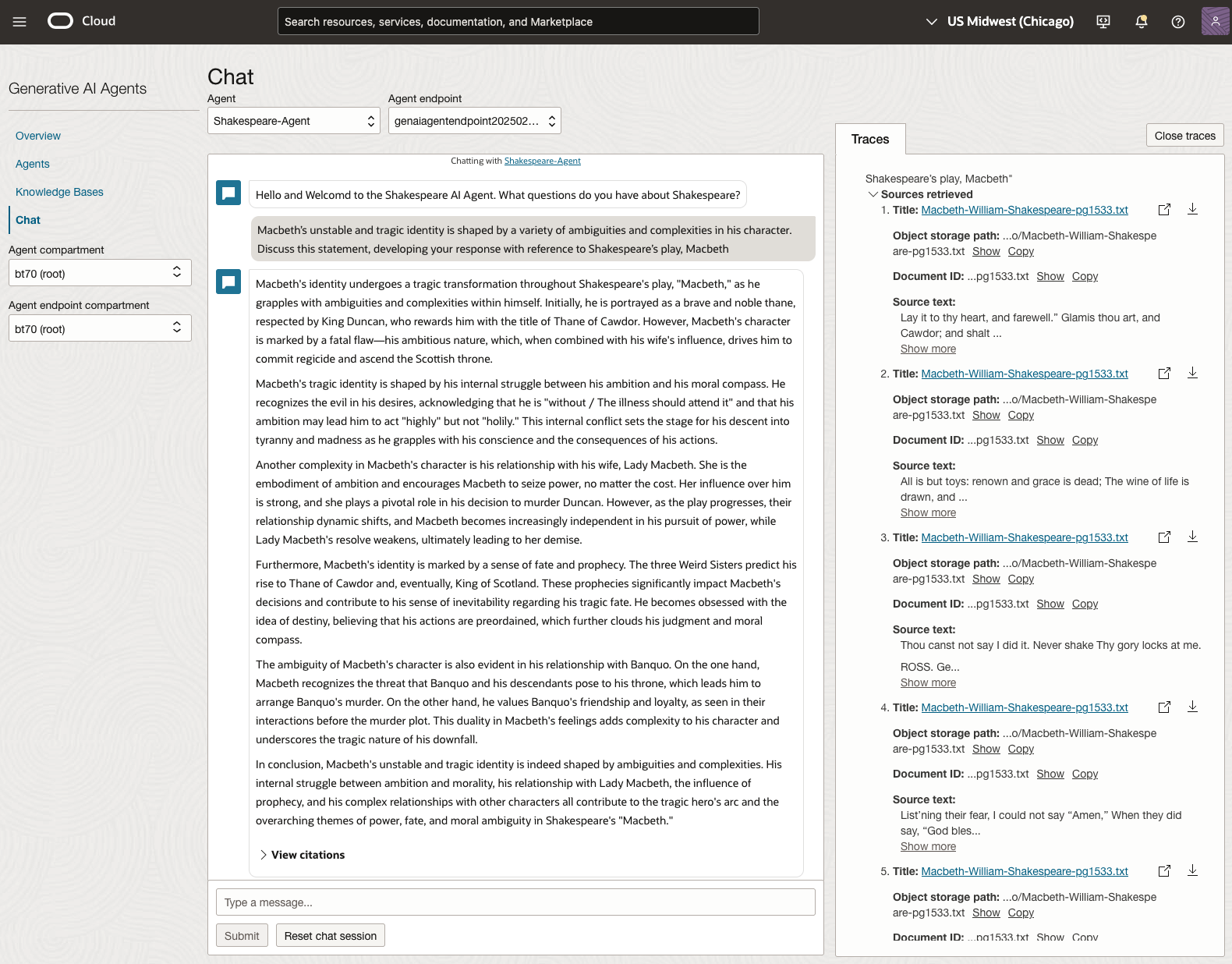Open the help question mark icon
This screenshot has height=964, width=1232.
1178,22
